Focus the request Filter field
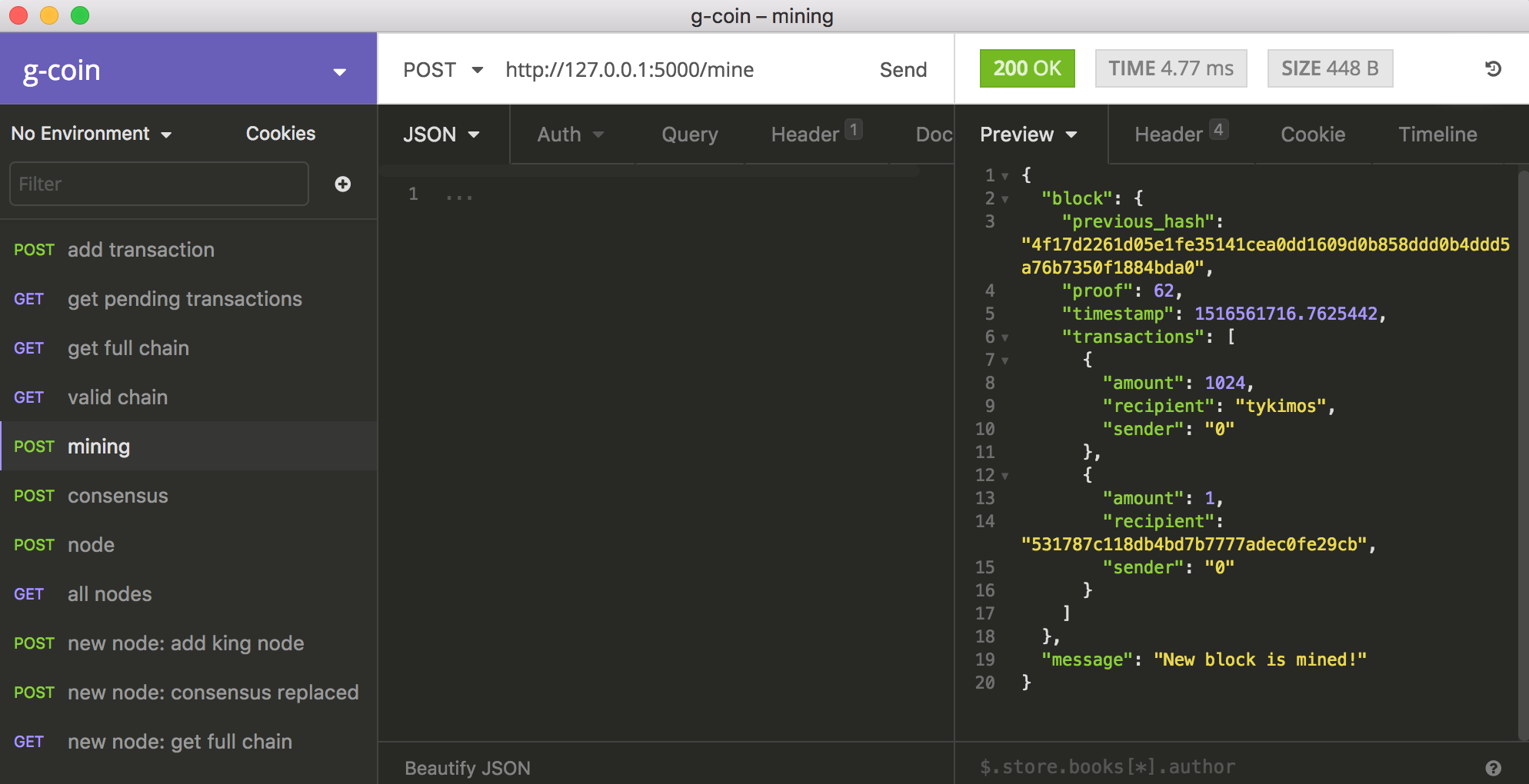This screenshot has width=1529, height=784. point(159,184)
